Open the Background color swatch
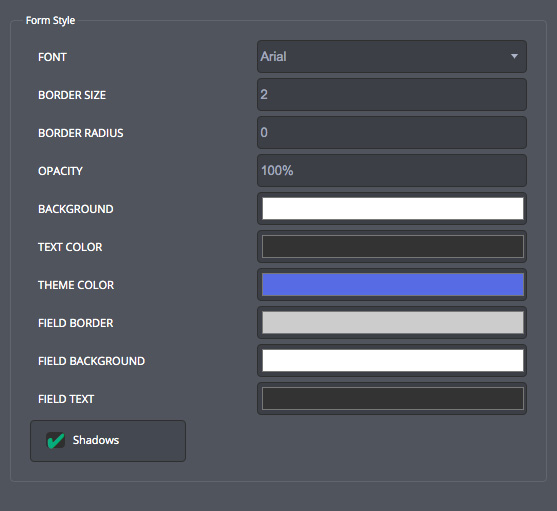Viewport: 557px width, 511px height. pyautogui.click(x=393, y=208)
